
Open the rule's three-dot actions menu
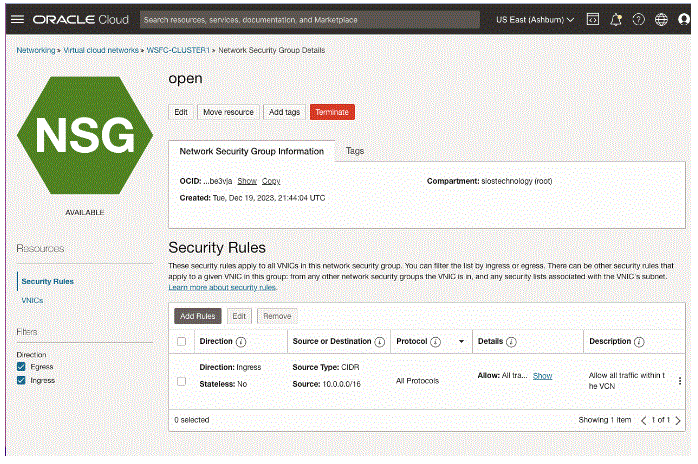[680, 381]
